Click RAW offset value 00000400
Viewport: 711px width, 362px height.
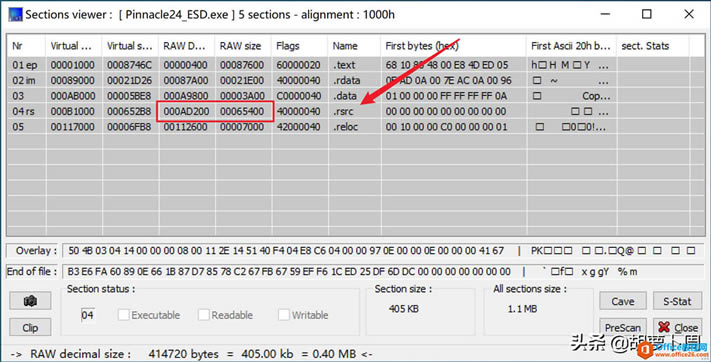pos(186,65)
